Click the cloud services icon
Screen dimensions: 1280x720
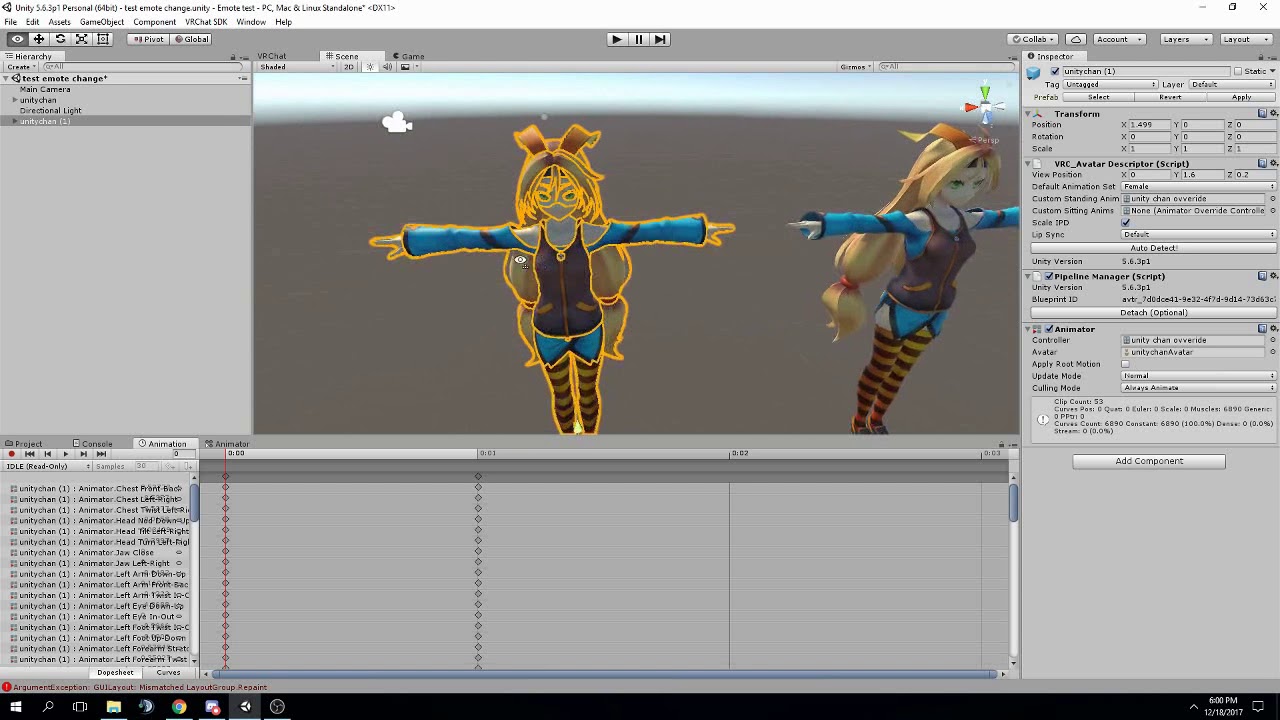click(1076, 39)
